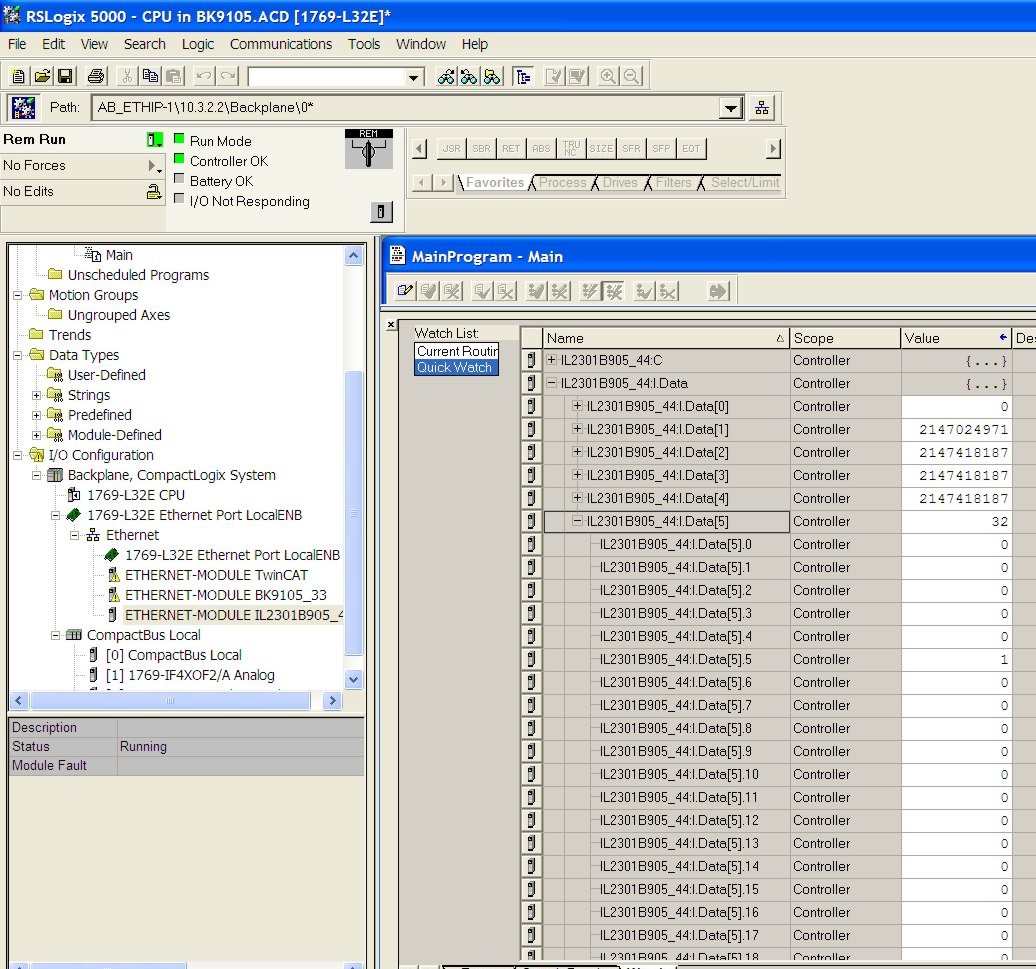Viewport: 1036px width, 969px height.
Task: Insert a RET instruction from the toolbar
Action: coord(511,149)
